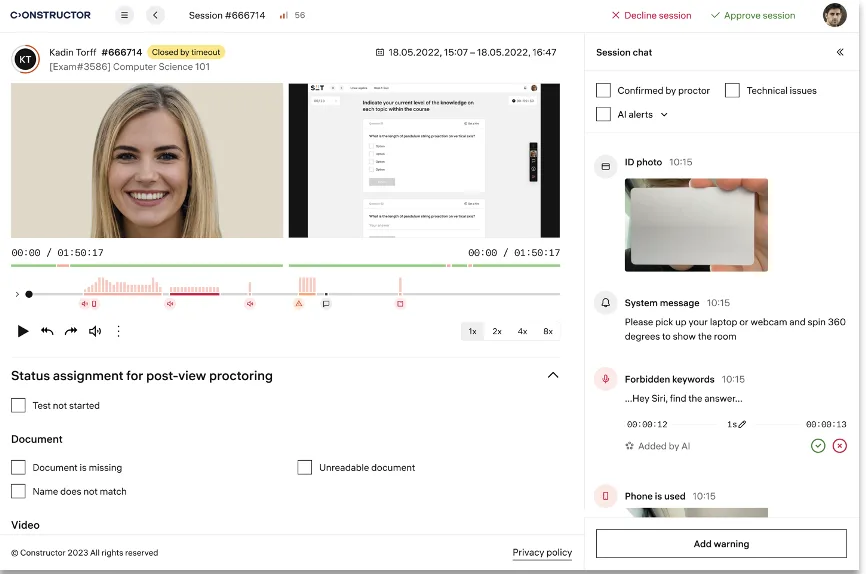The image size is (866, 574).
Task: Open the ID photo image in chat
Action: point(696,225)
